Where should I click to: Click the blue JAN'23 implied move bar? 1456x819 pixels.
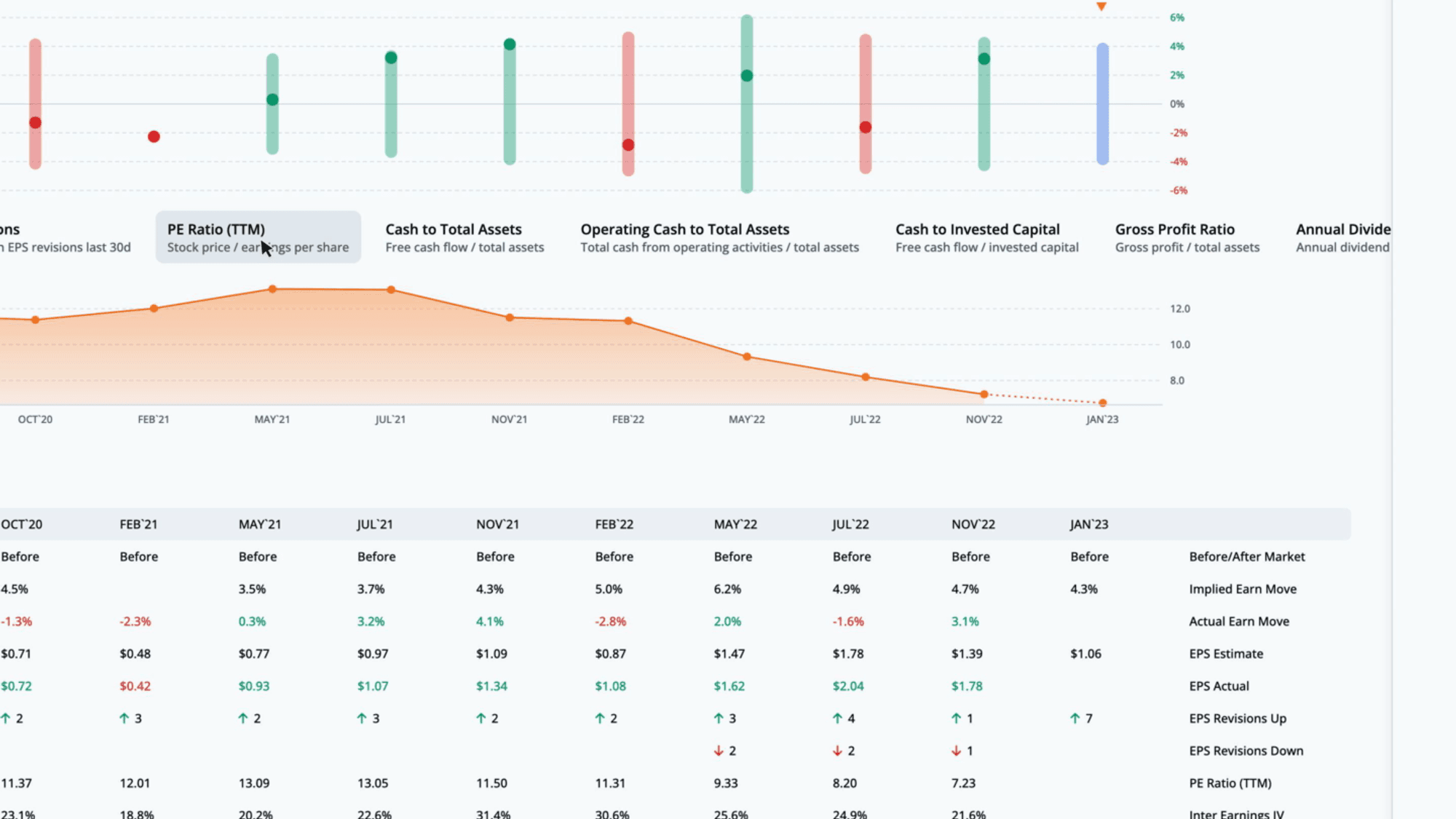tap(1102, 103)
